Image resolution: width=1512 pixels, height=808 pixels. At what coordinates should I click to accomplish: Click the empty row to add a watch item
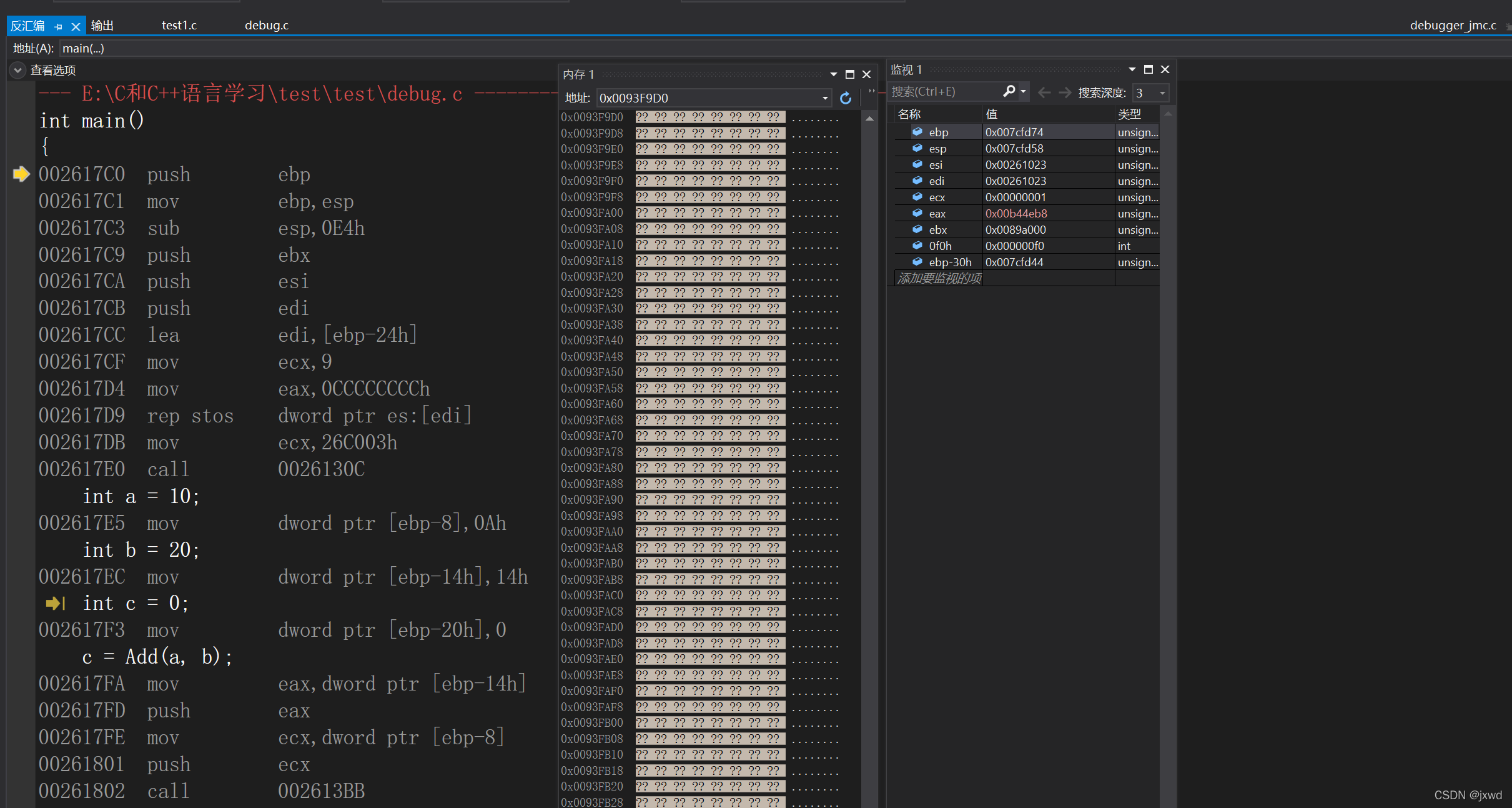click(939, 278)
